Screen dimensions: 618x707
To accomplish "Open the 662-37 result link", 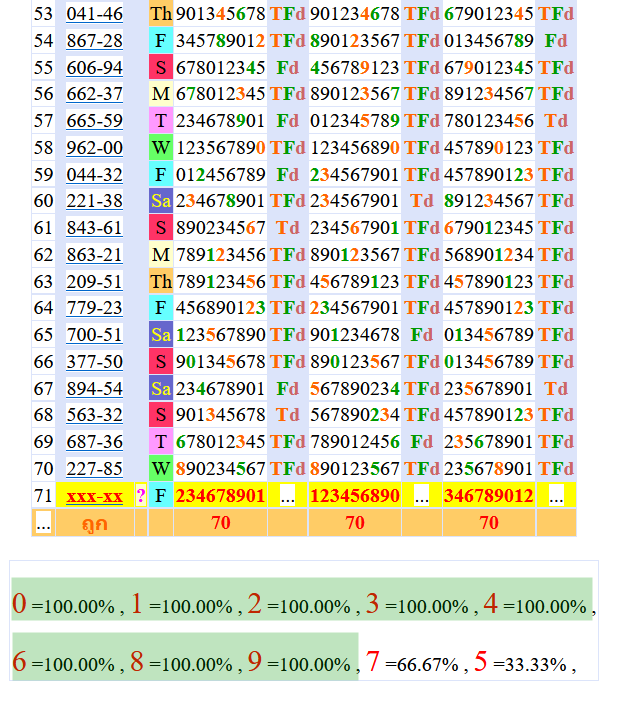I will pyautogui.click(x=94, y=94).
